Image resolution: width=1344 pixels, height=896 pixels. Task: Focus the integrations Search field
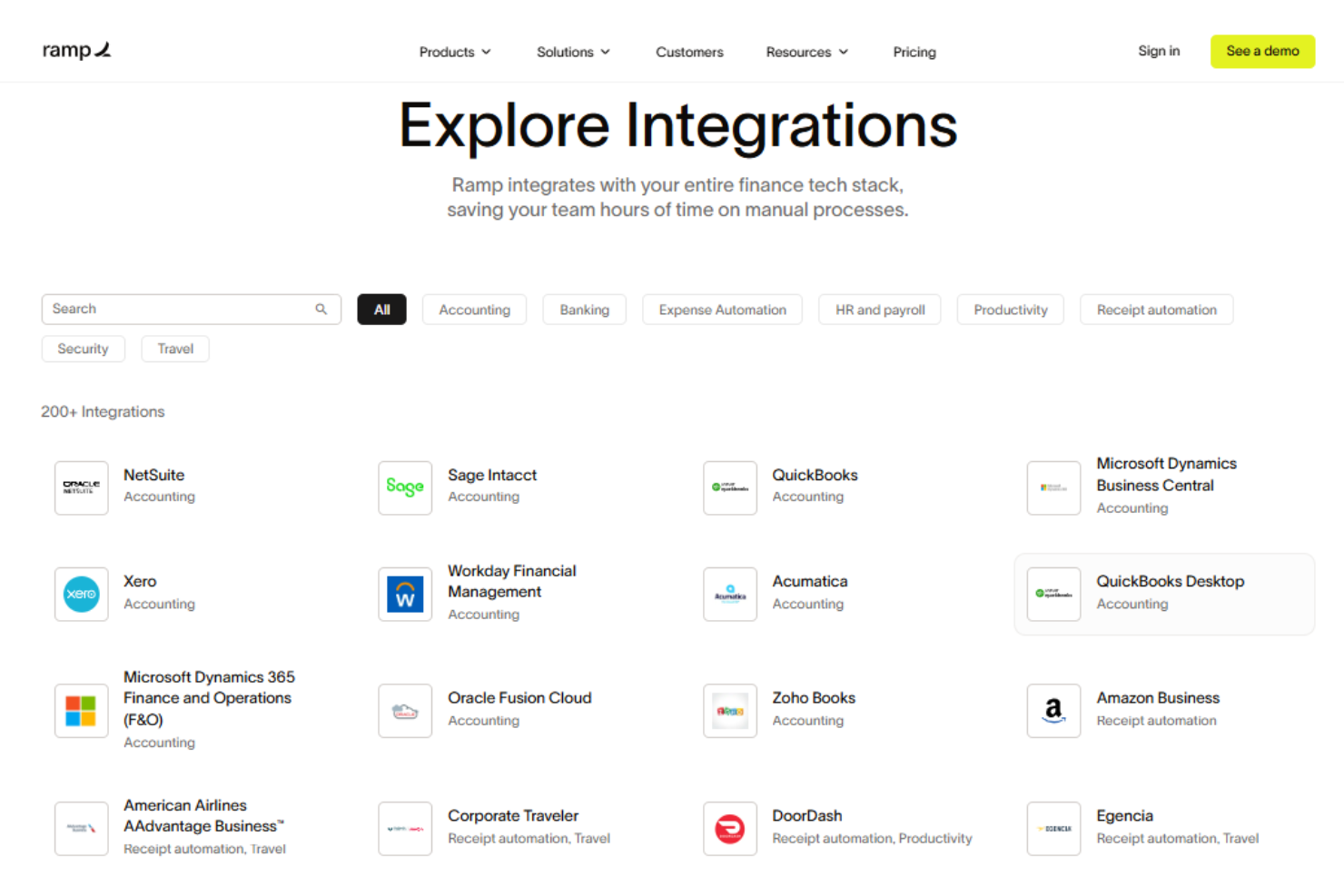pyautogui.click(x=192, y=310)
